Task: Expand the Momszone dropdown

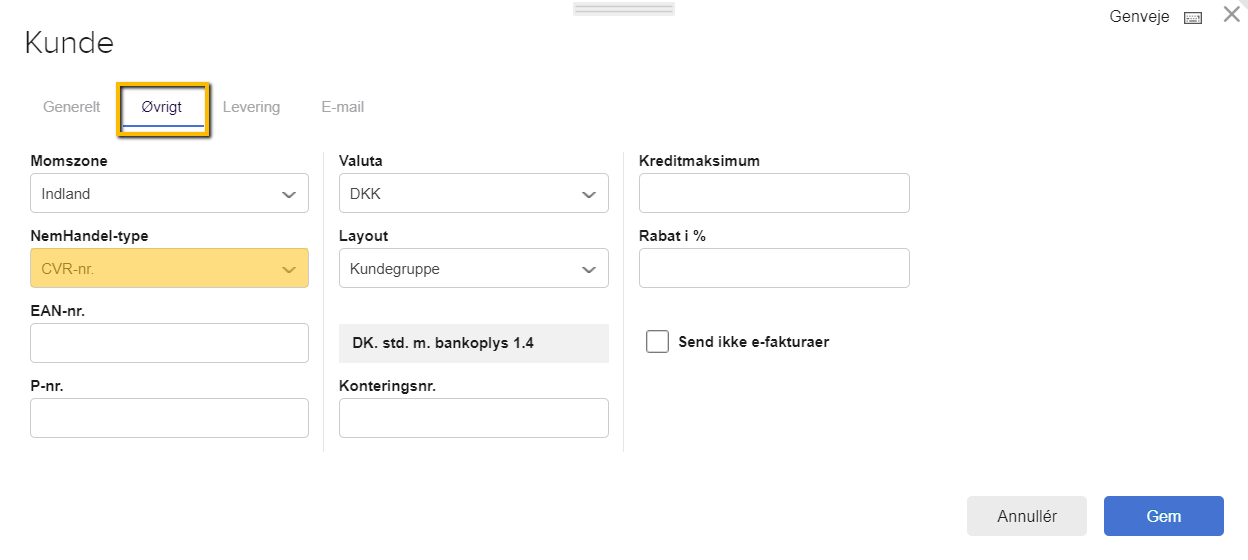Action: 169,193
